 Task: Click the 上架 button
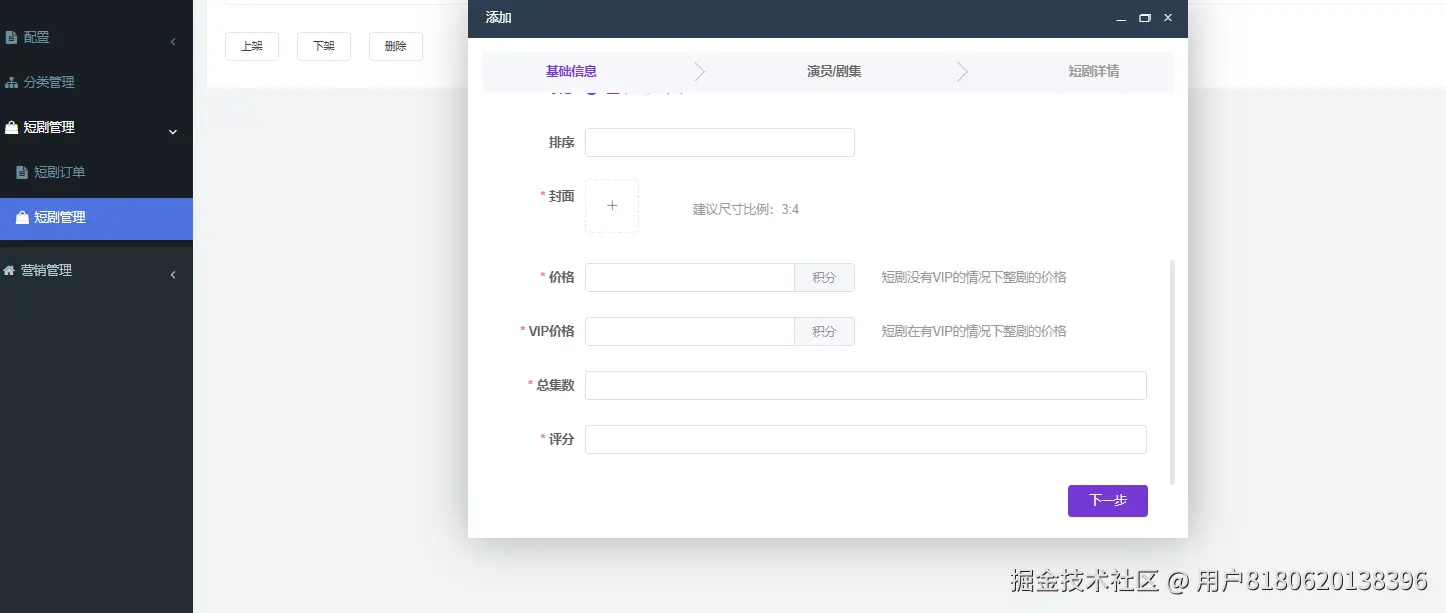coord(251,45)
